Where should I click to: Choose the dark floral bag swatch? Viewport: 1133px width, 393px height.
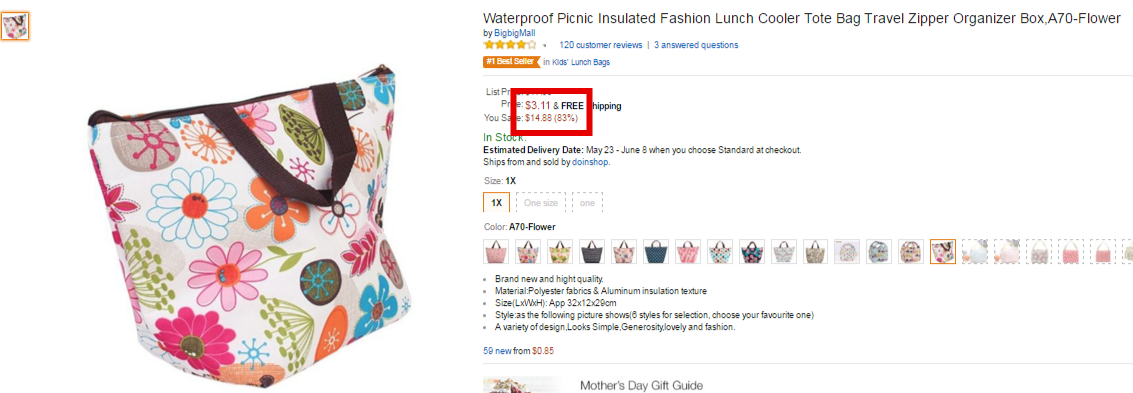click(x=751, y=251)
